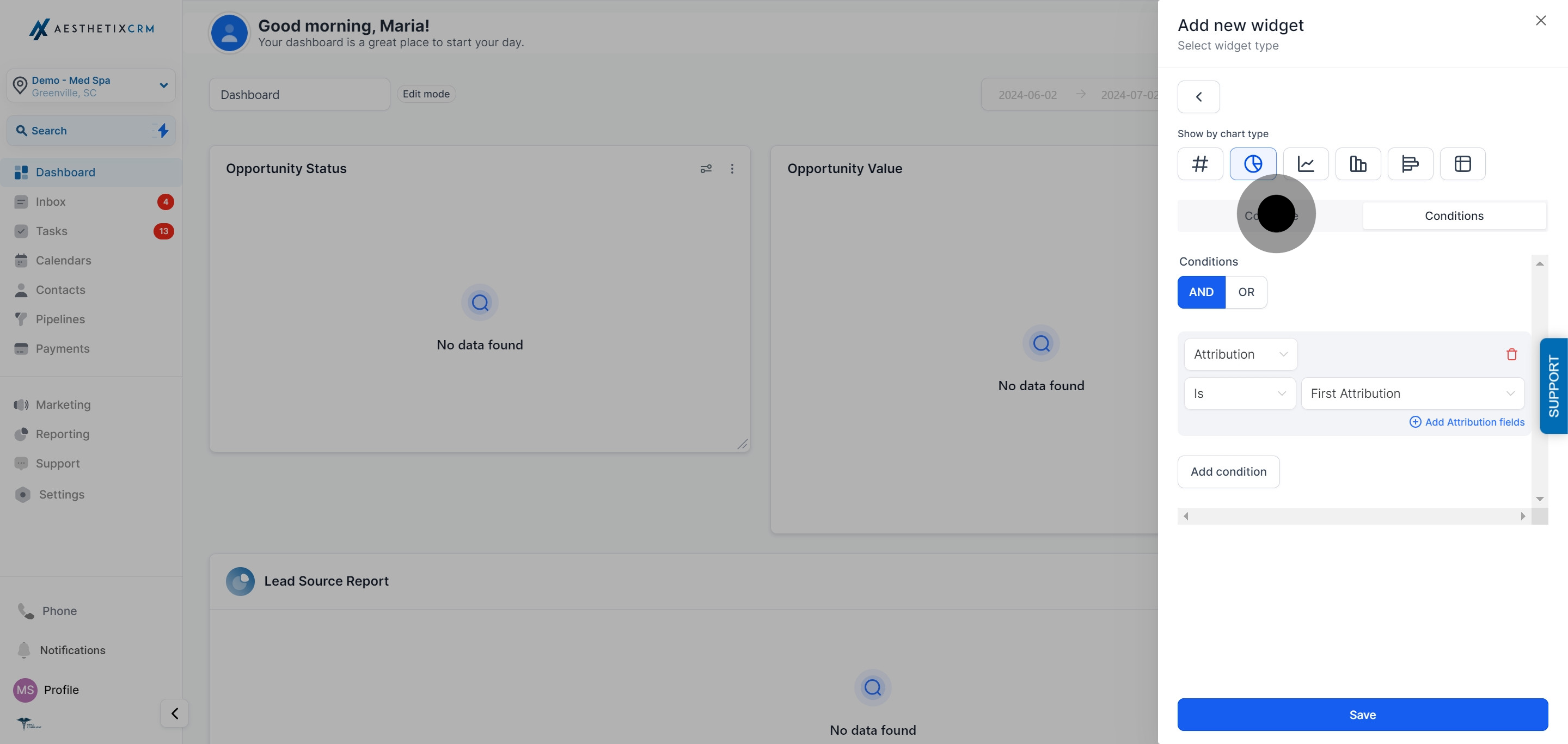Select the line chart type icon

pos(1306,164)
